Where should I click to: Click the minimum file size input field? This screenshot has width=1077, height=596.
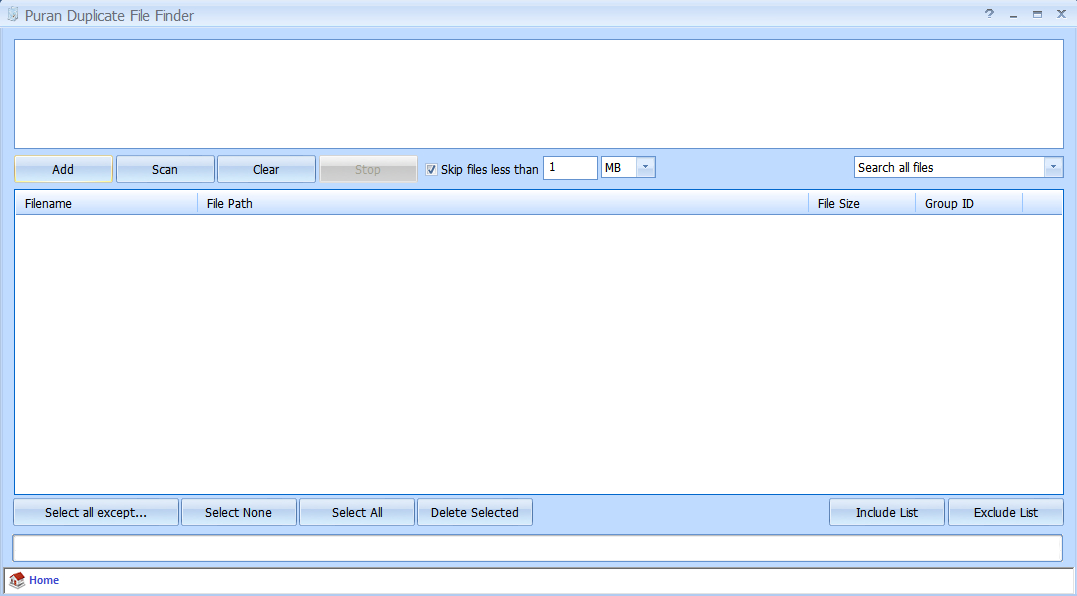(x=570, y=168)
